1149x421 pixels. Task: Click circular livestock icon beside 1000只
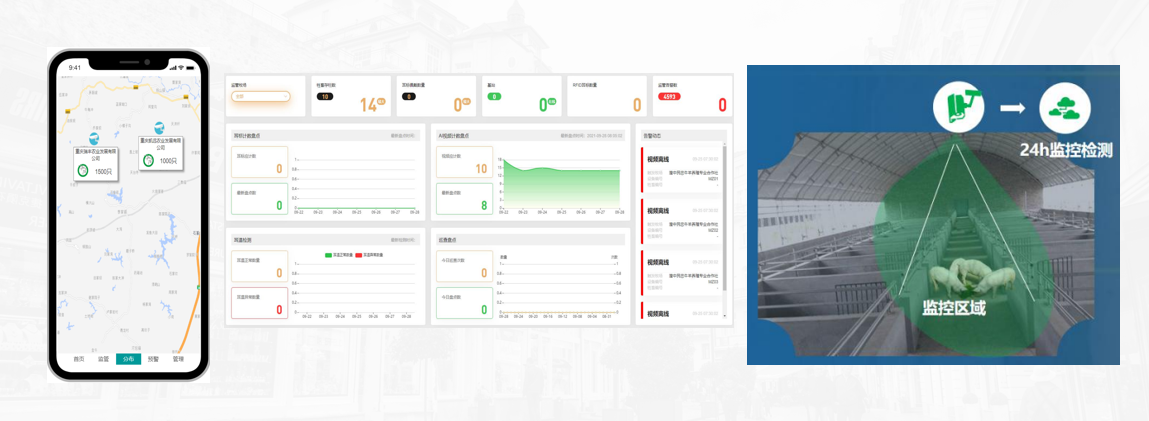148,160
